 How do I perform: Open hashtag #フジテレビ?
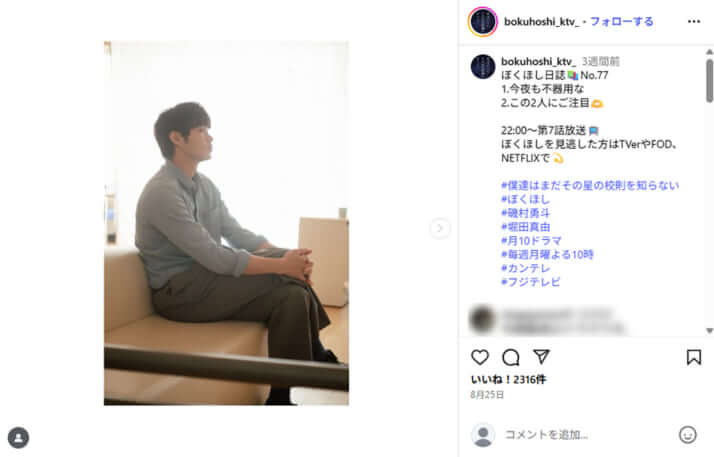tap(530, 282)
